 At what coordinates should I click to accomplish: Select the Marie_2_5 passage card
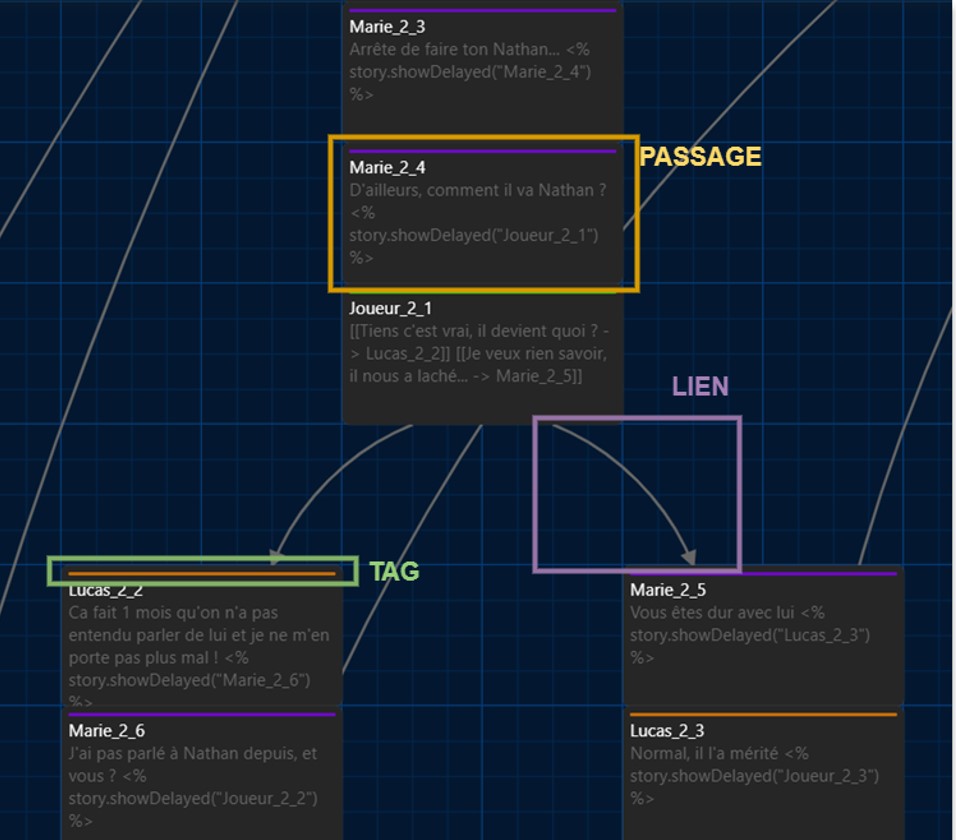click(763, 636)
